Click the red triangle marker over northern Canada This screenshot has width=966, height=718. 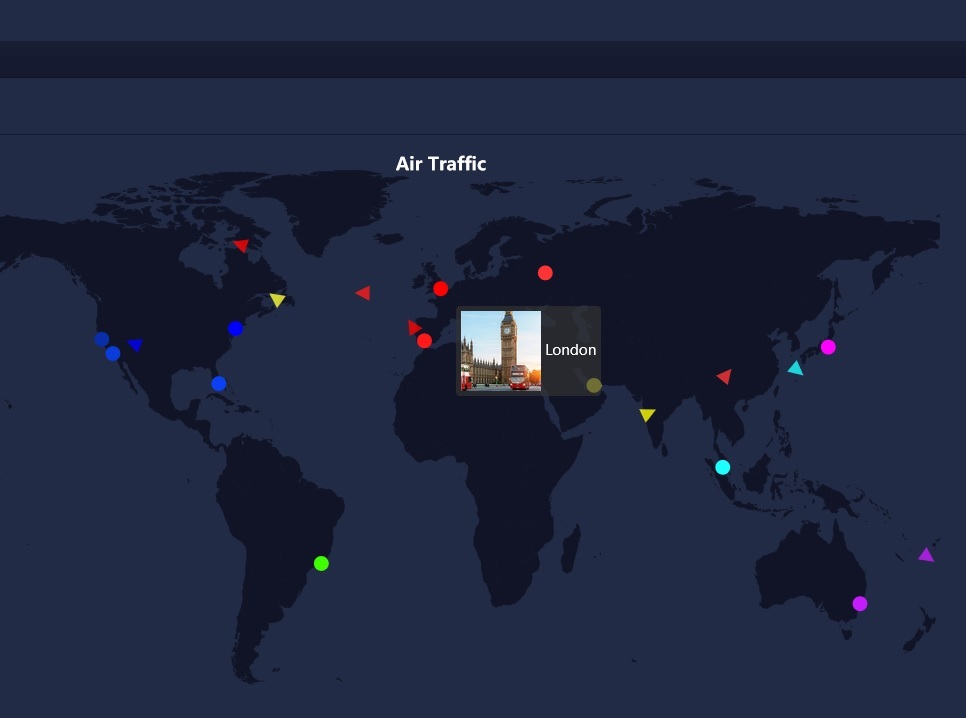[241, 245]
